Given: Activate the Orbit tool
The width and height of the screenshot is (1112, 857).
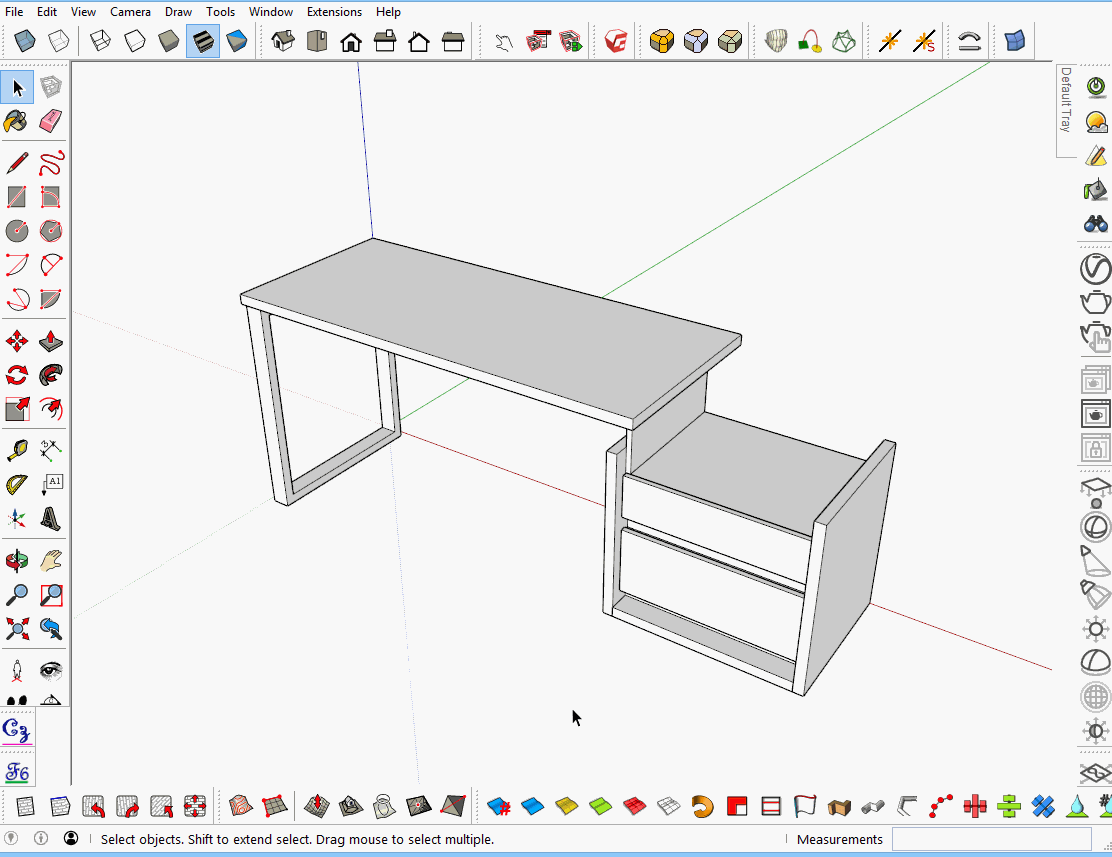Looking at the screenshot, I should (17, 560).
